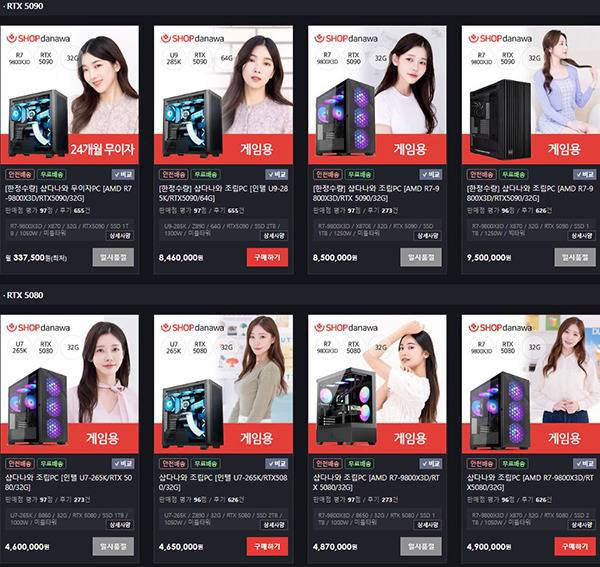Click the 안전배송 badge on the 8,460,000원 PC
The image size is (600, 567).
(173, 174)
